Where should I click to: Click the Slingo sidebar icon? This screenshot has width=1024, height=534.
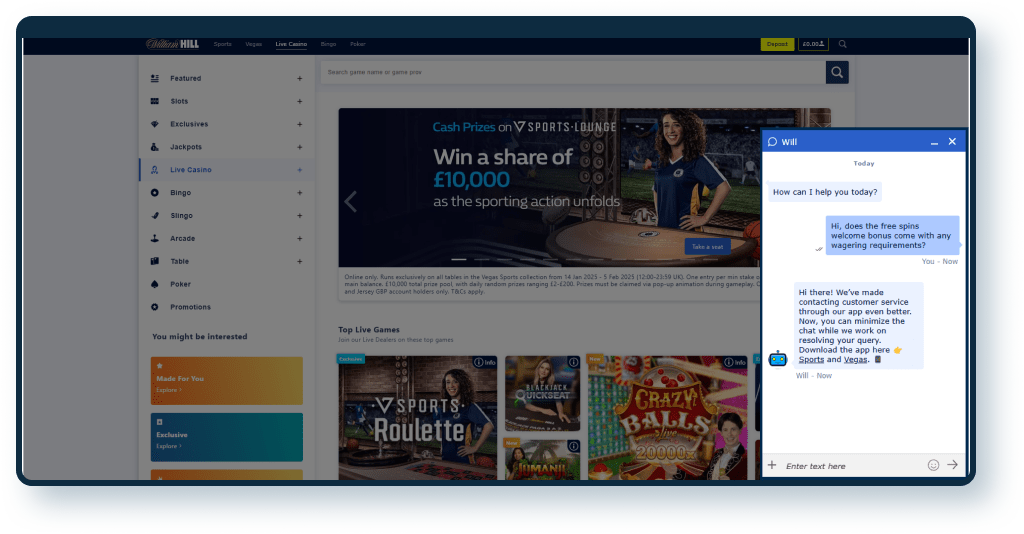pyautogui.click(x=155, y=215)
